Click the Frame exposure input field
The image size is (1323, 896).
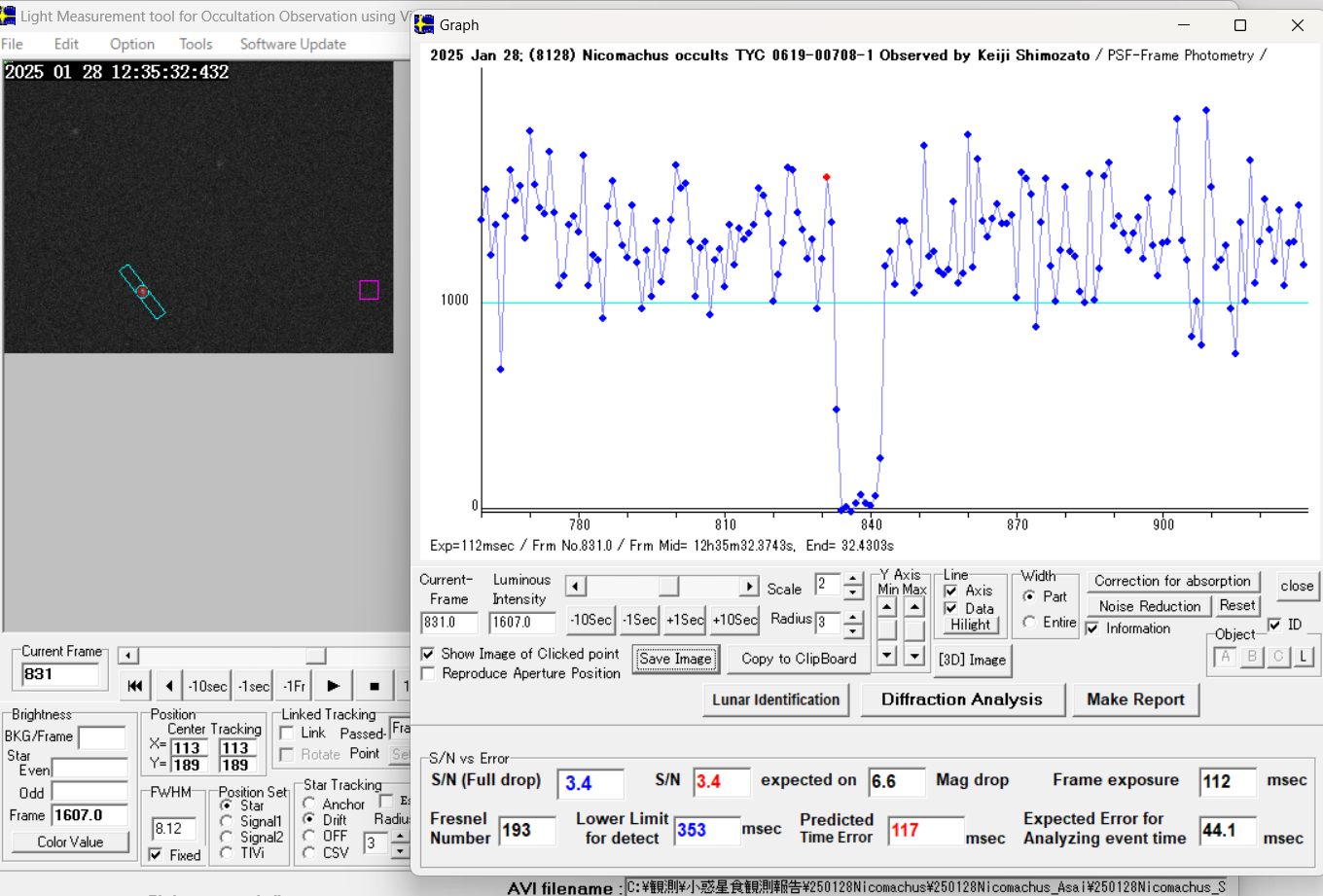click(1227, 781)
